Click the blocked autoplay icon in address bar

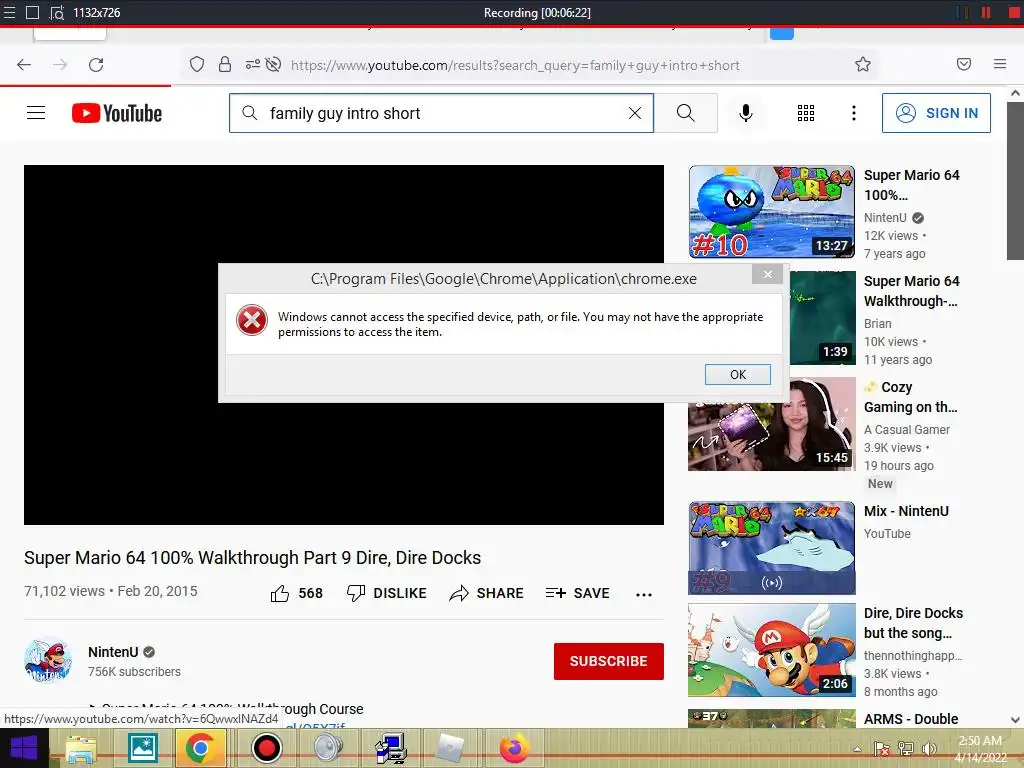(274, 64)
